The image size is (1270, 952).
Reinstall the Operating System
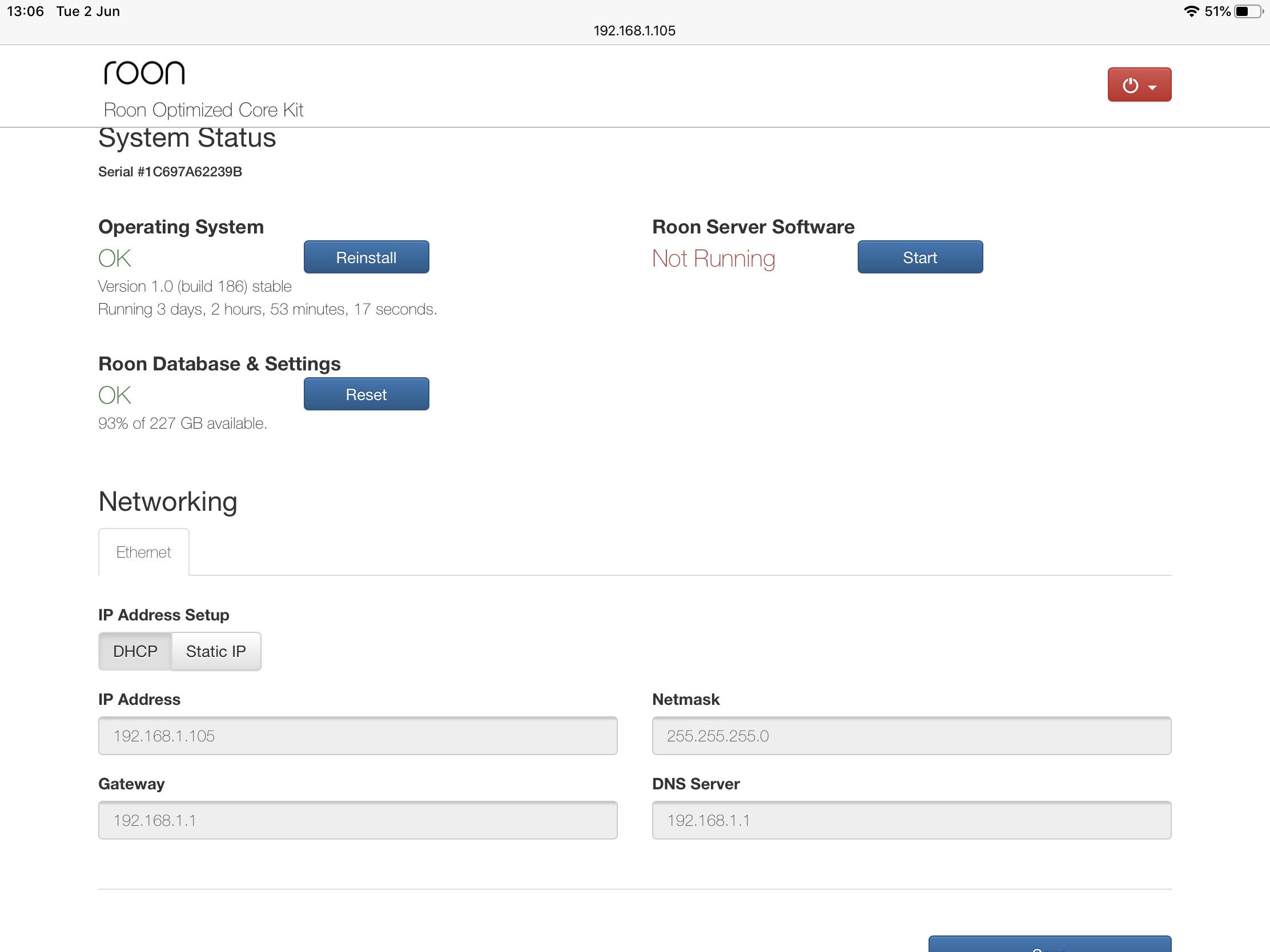coord(366,257)
